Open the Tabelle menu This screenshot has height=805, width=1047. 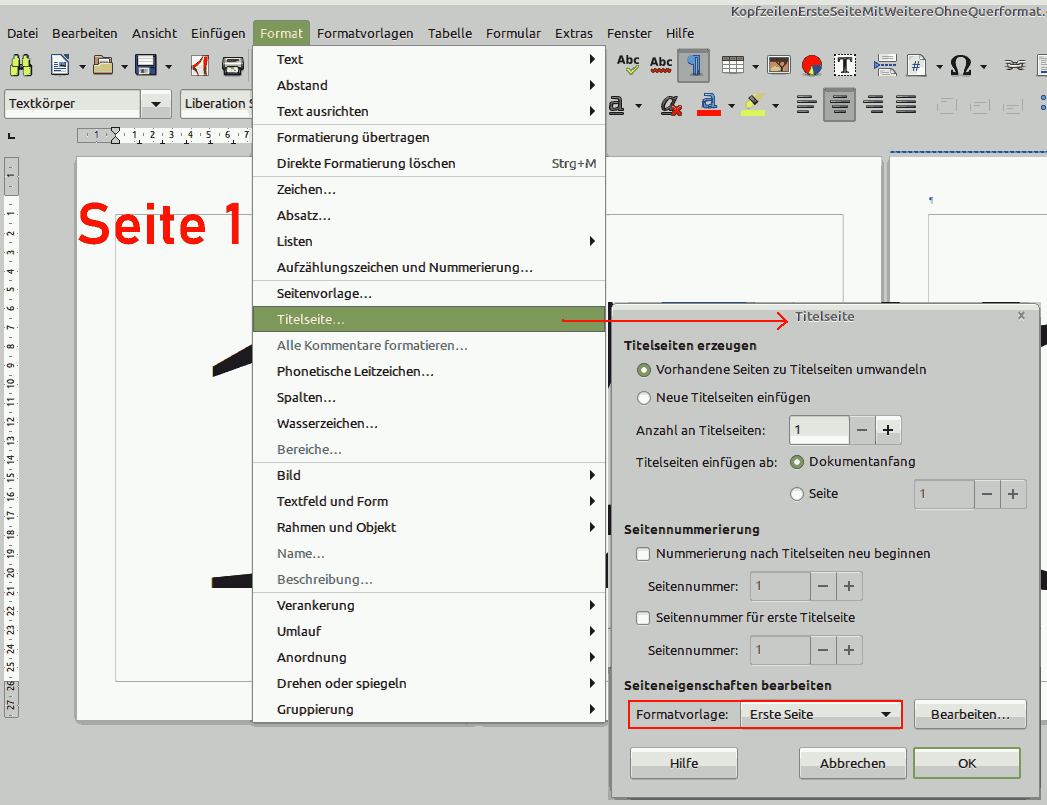click(449, 33)
